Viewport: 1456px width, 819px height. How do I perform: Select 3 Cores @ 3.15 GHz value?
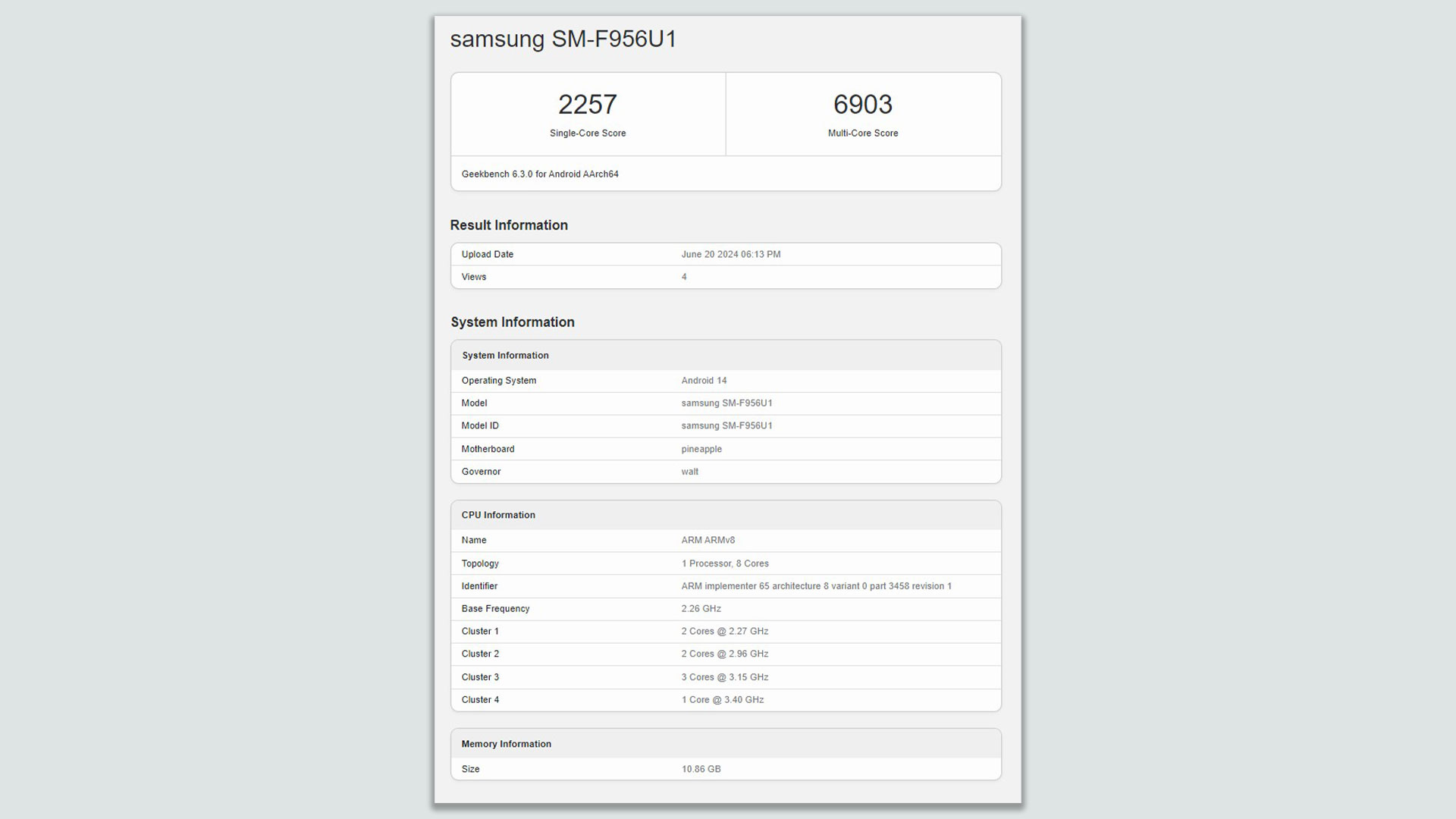pyautogui.click(x=725, y=677)
